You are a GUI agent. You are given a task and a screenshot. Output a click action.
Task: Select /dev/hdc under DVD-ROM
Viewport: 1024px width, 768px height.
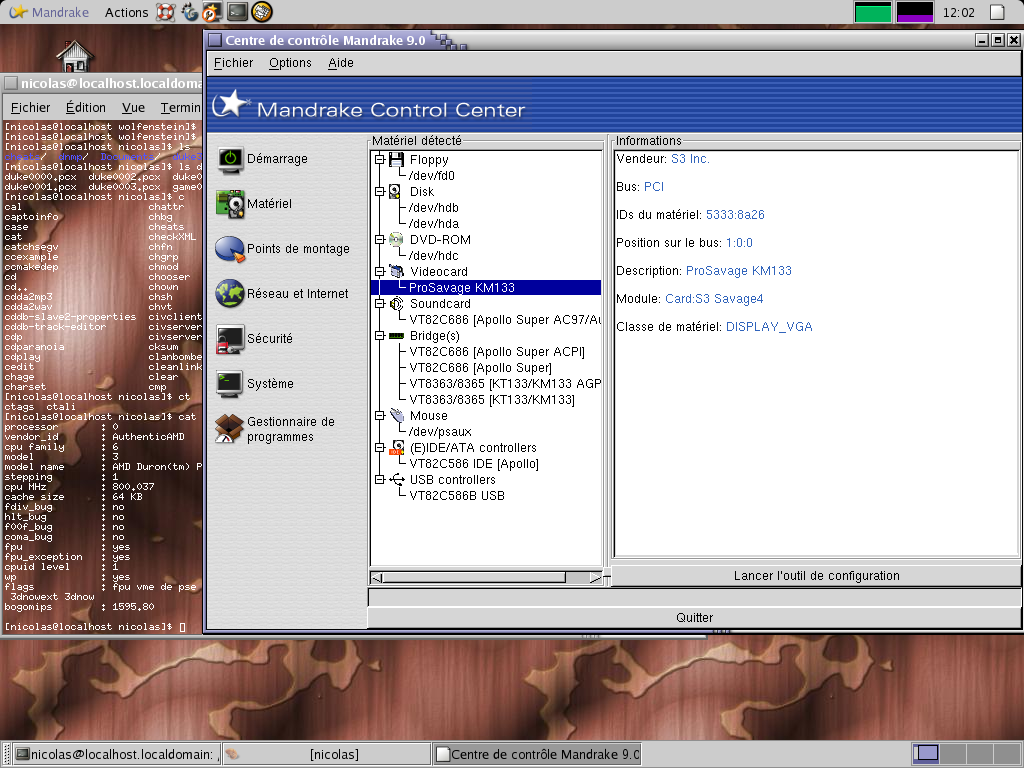[433, 256]
